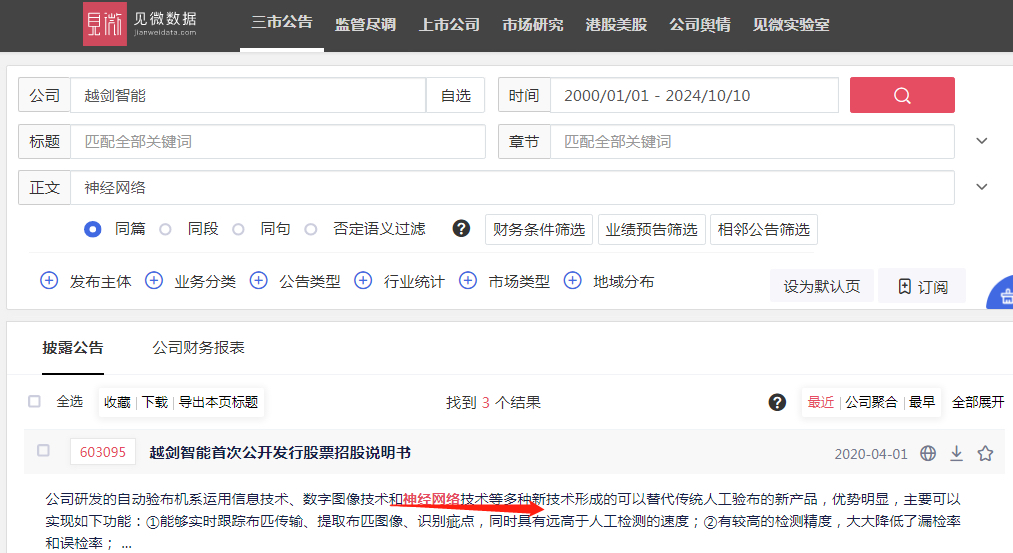Sort results by 最近
Viewport: 1013px width, 553px height.
tap(820, 402)
